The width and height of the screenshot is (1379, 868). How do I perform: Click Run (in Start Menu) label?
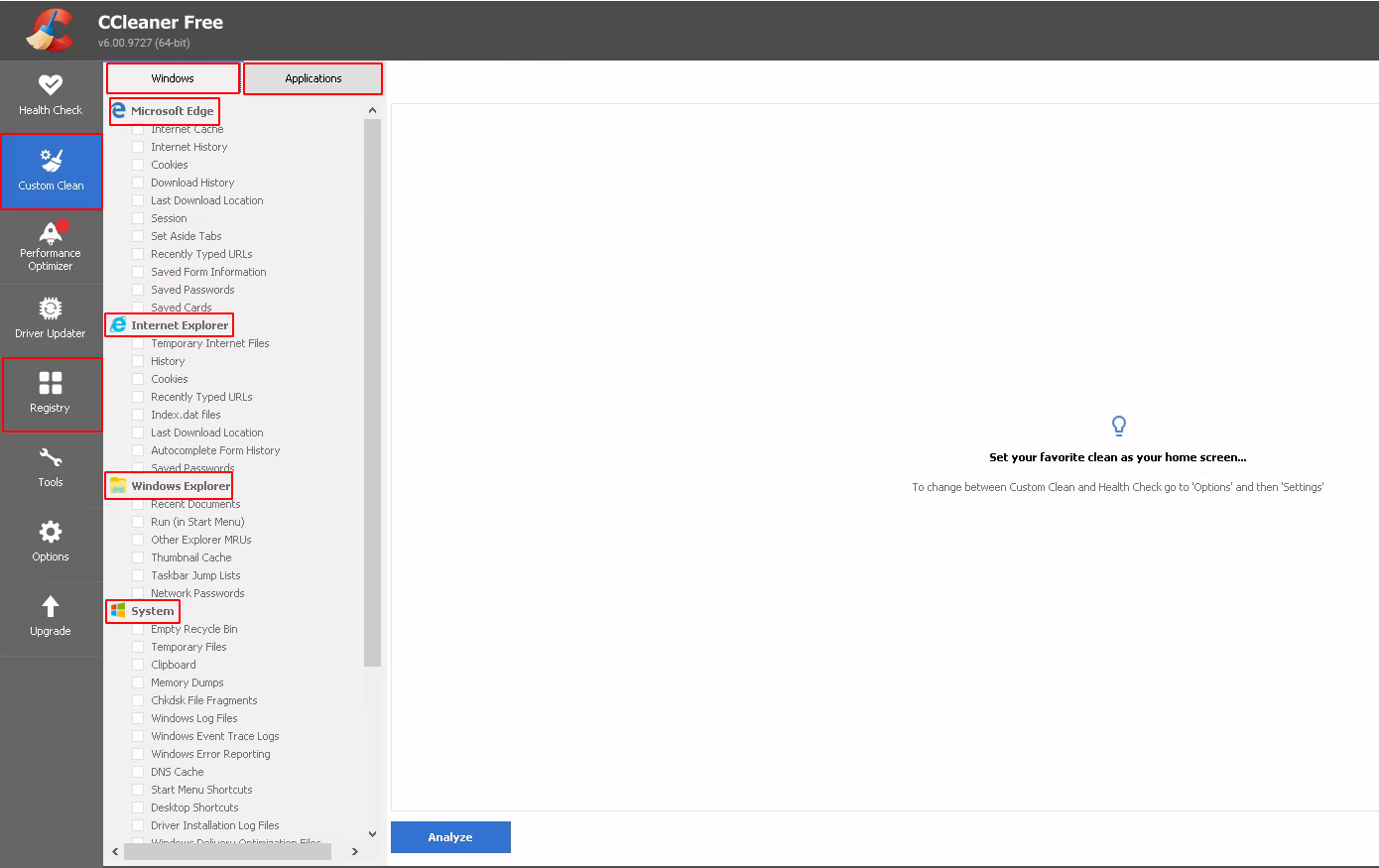click(x=197, y=522)
